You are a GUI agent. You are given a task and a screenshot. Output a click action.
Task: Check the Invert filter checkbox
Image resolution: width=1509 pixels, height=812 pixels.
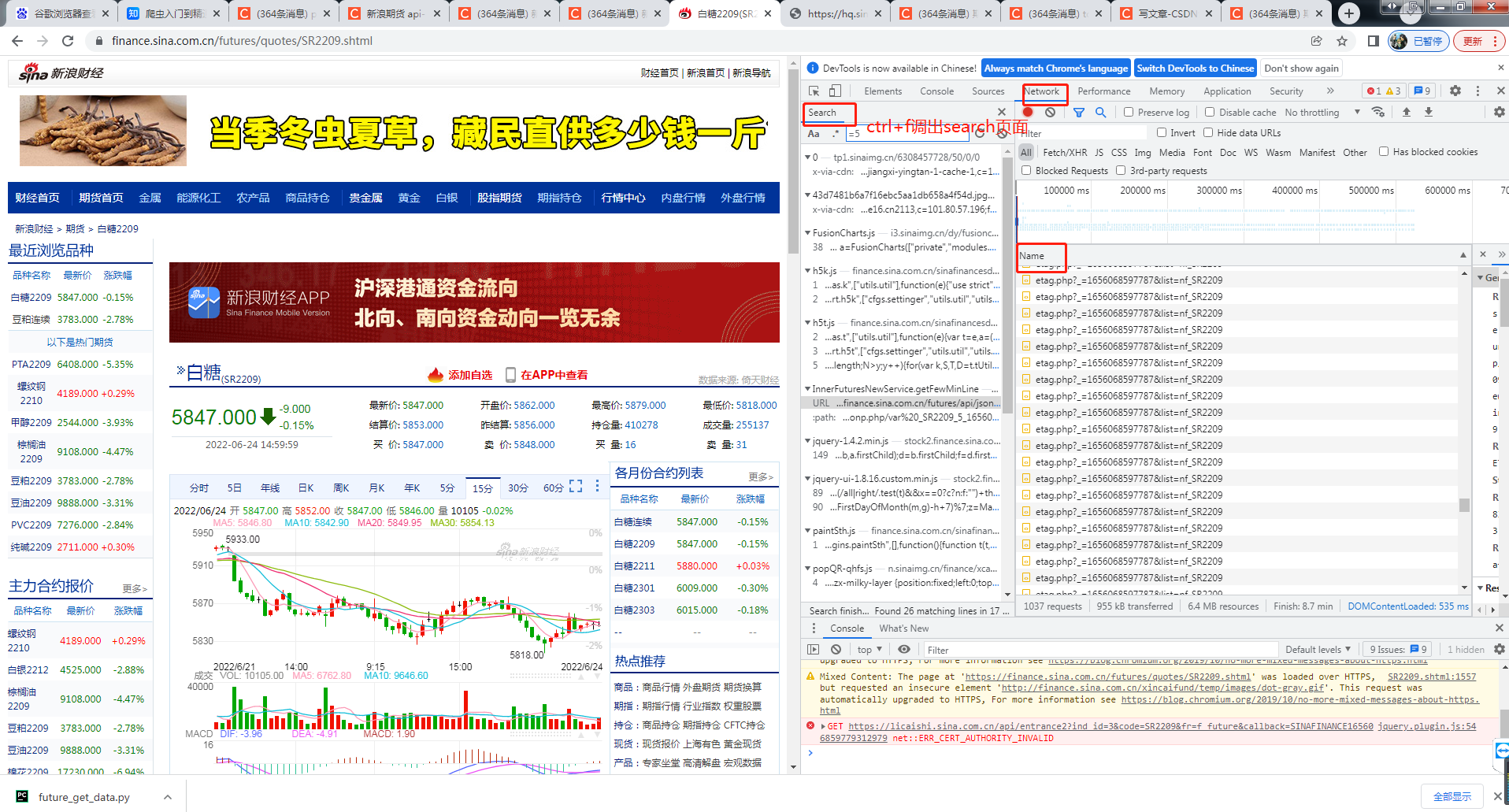[1161, 133]
